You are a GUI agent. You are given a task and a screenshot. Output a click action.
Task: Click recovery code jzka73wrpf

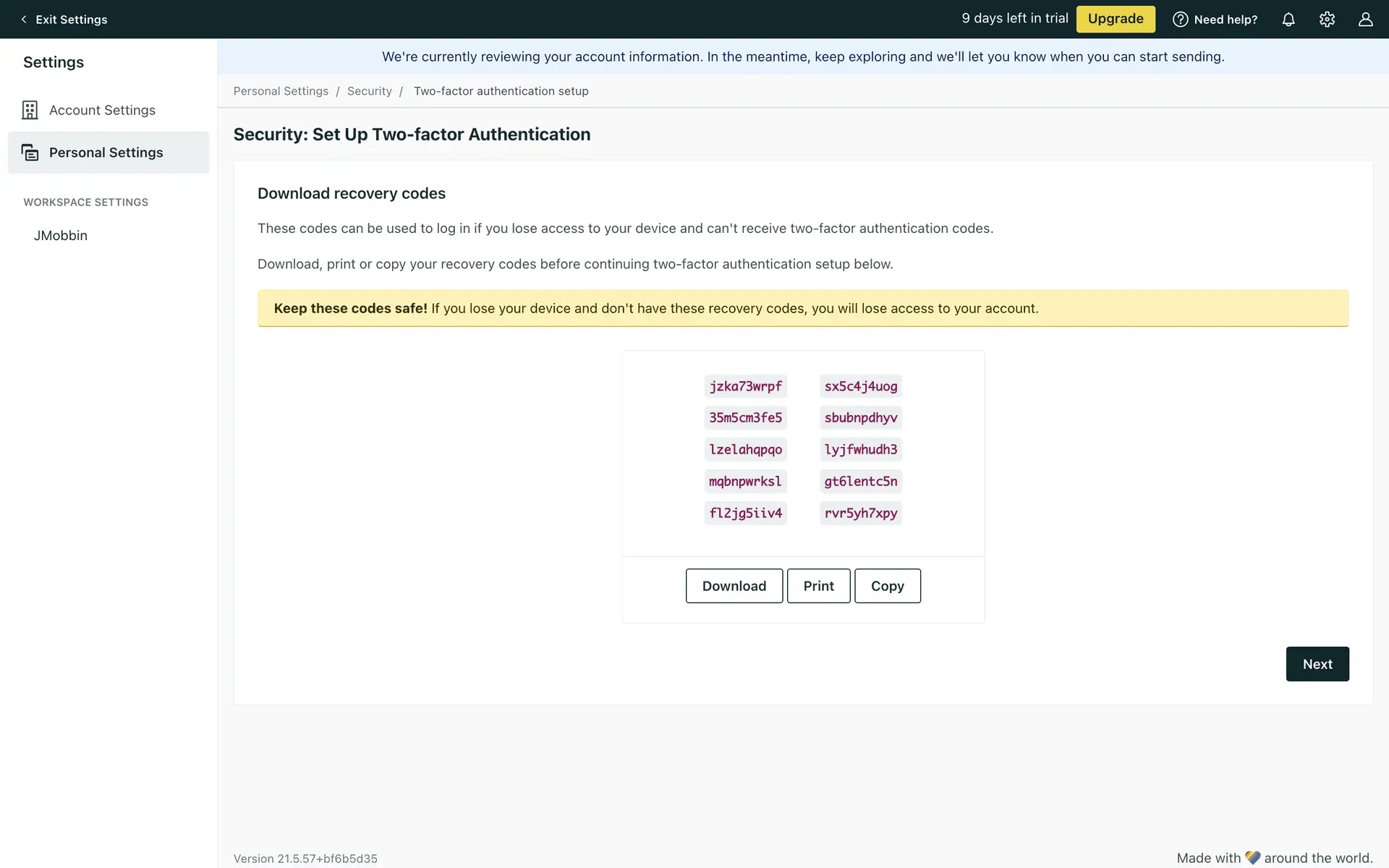click(745, 386)
